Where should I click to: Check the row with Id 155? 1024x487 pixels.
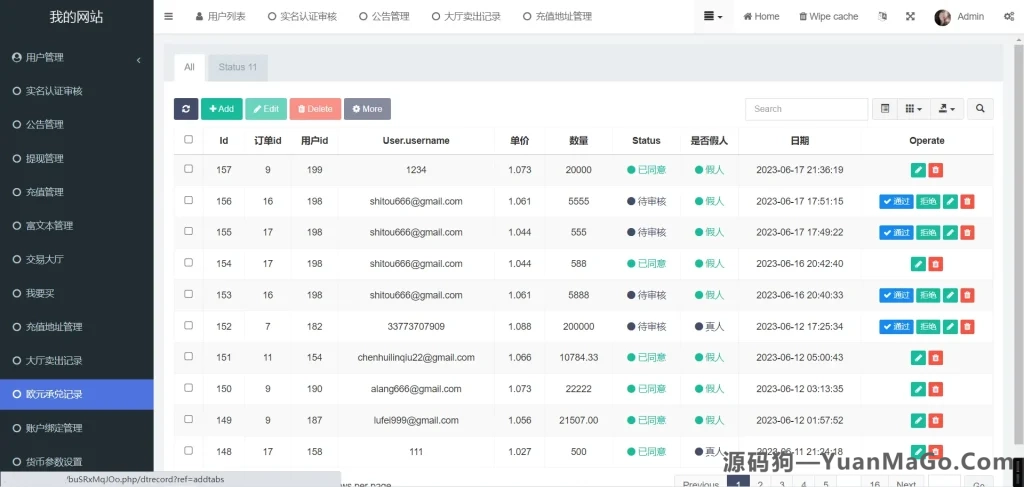[189, 231]
